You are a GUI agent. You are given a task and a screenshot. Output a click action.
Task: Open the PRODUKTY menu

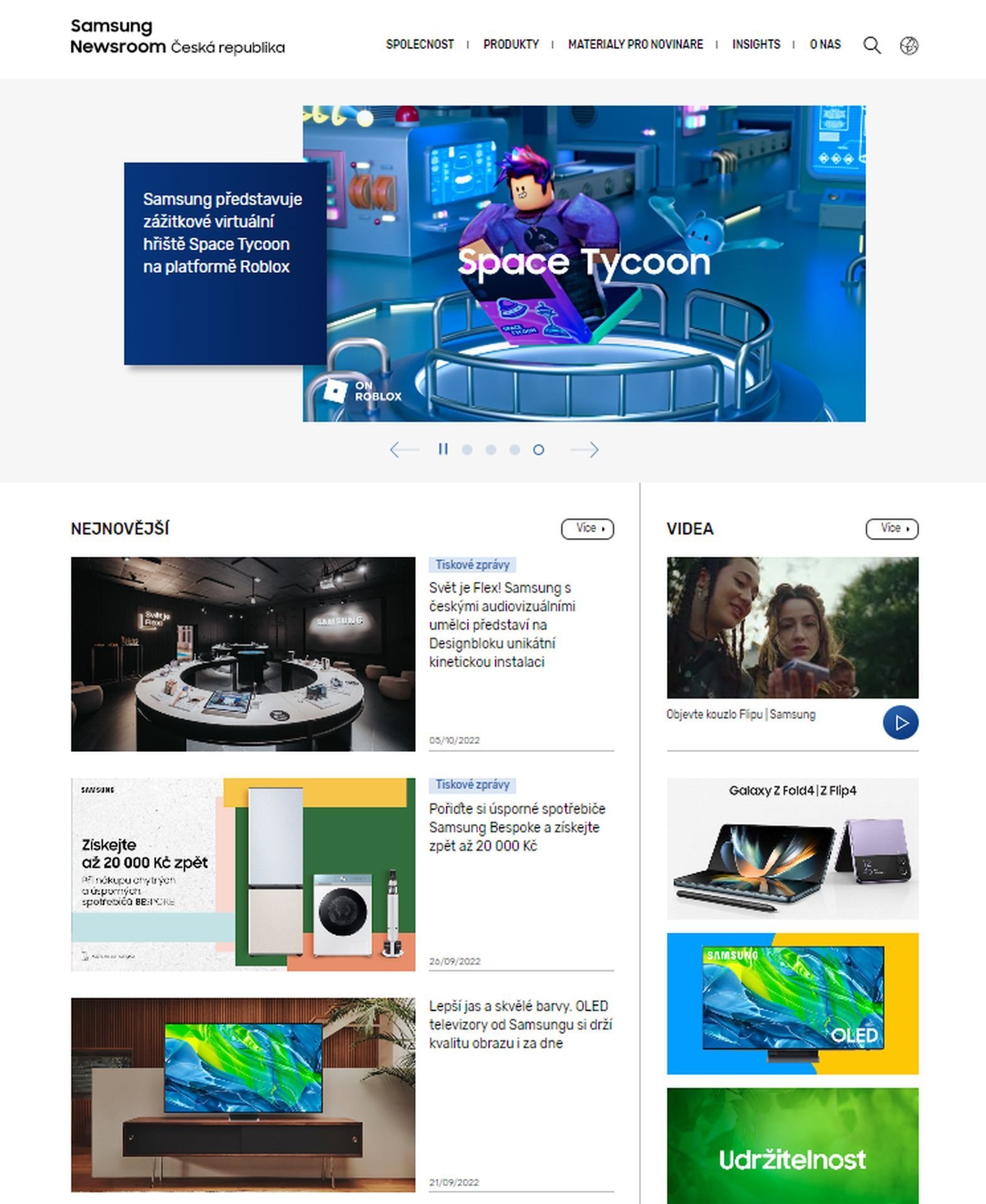pos(511,45)
